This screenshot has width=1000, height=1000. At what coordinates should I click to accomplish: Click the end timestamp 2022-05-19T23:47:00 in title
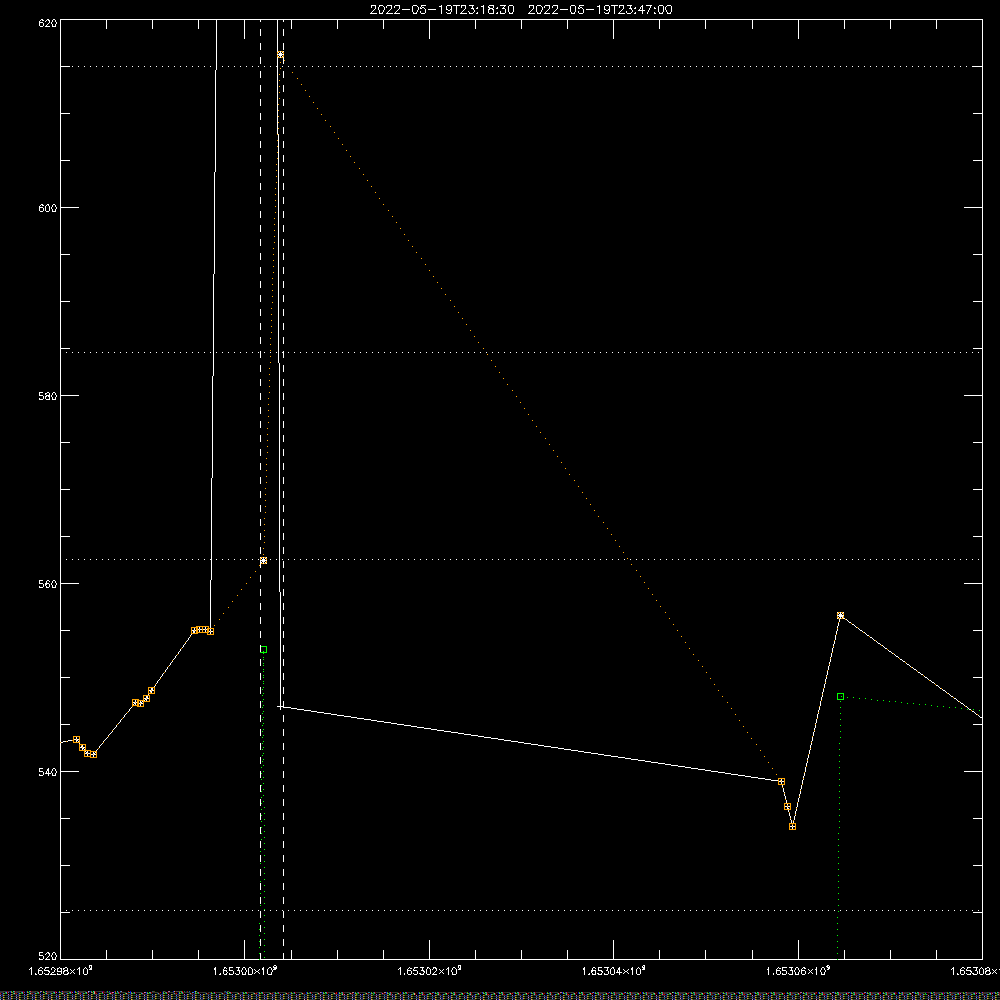tap(600, 10)
